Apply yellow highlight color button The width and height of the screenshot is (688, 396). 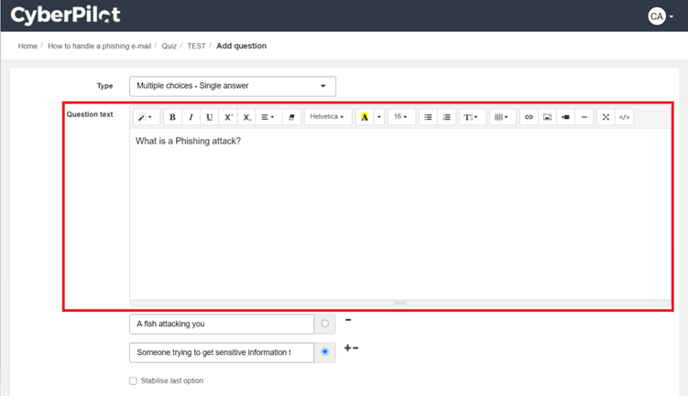click(364, 117)
